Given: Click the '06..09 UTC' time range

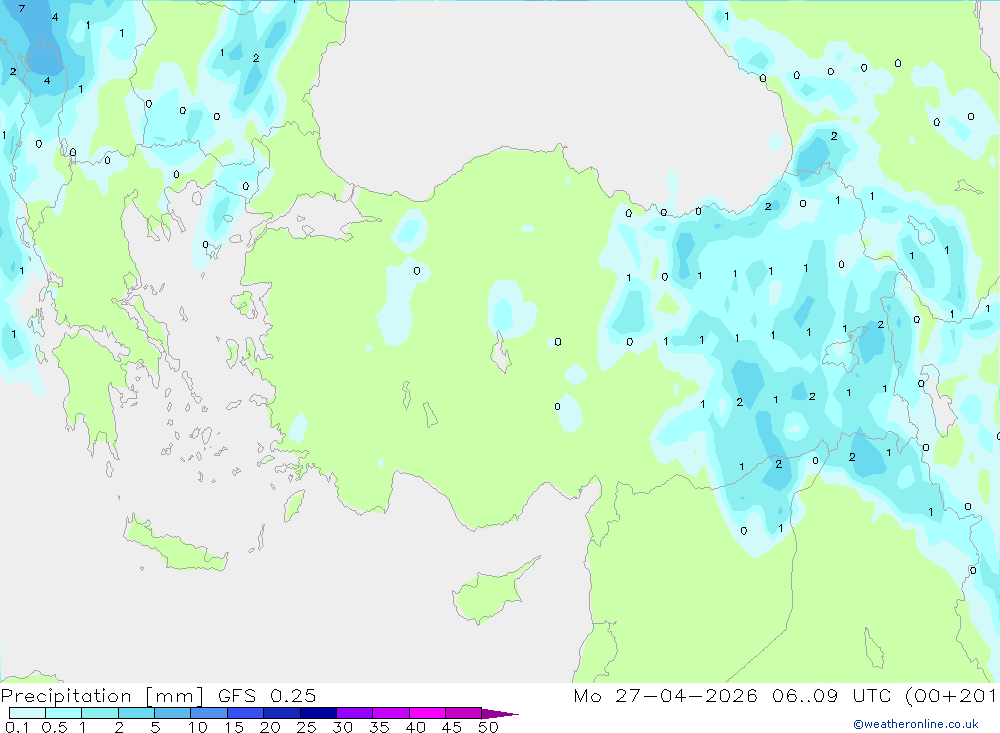Looking at the screenshot, I should click(x=833, y=695).
